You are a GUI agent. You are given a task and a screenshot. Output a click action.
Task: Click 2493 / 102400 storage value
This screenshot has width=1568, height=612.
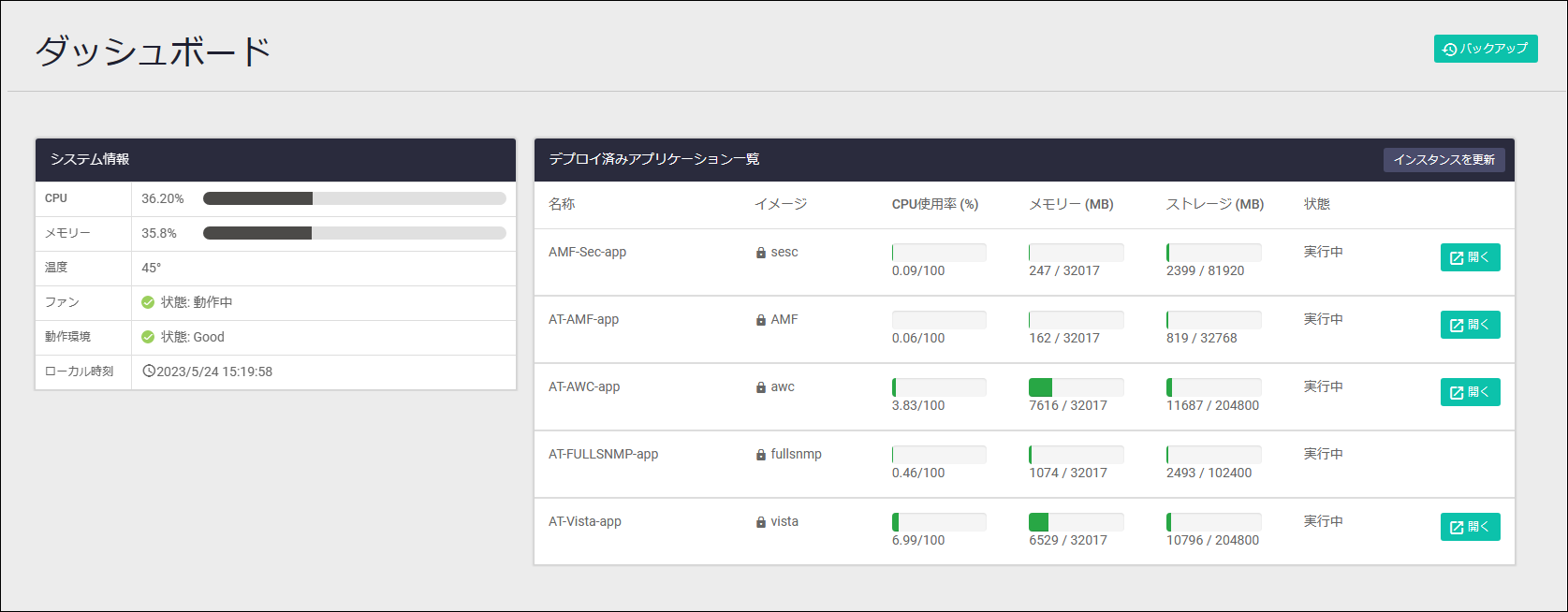[1209, 473]
